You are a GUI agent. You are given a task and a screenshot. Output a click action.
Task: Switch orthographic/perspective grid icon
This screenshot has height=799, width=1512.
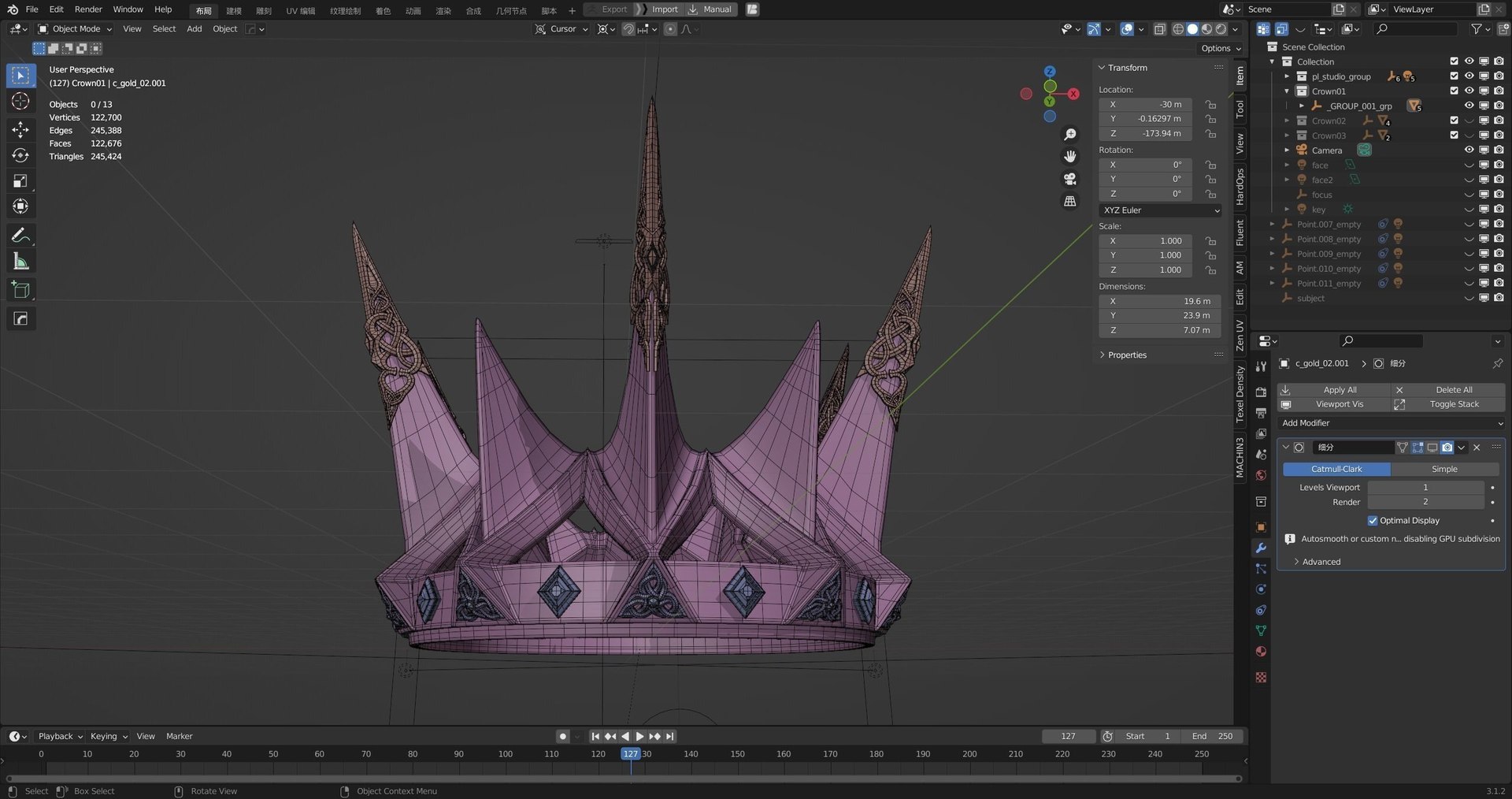point(1069,202)
